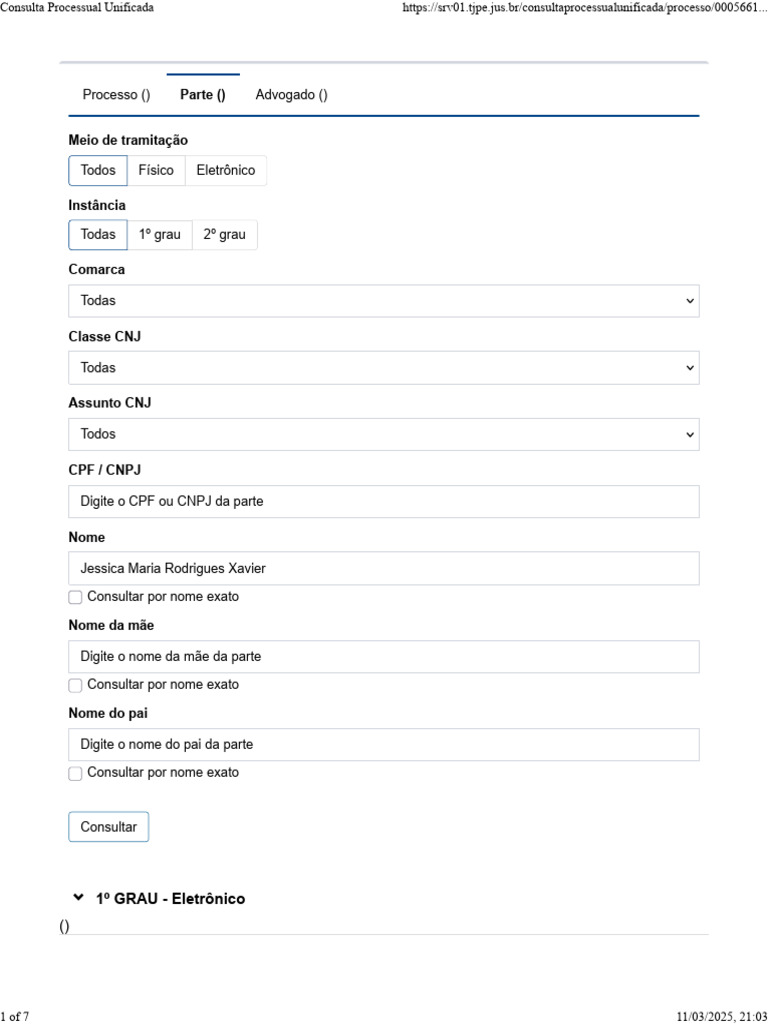Enable exact name search for Nome da mãe
Screen dimensions: 768x1024
tap(76, 685)
